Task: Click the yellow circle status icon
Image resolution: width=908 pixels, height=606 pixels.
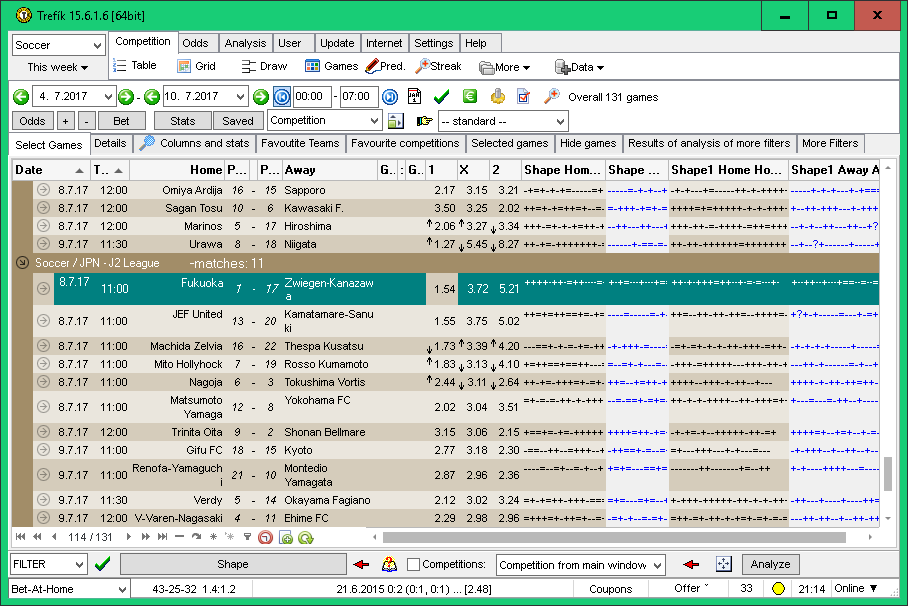Action: [x=778, y=589]
